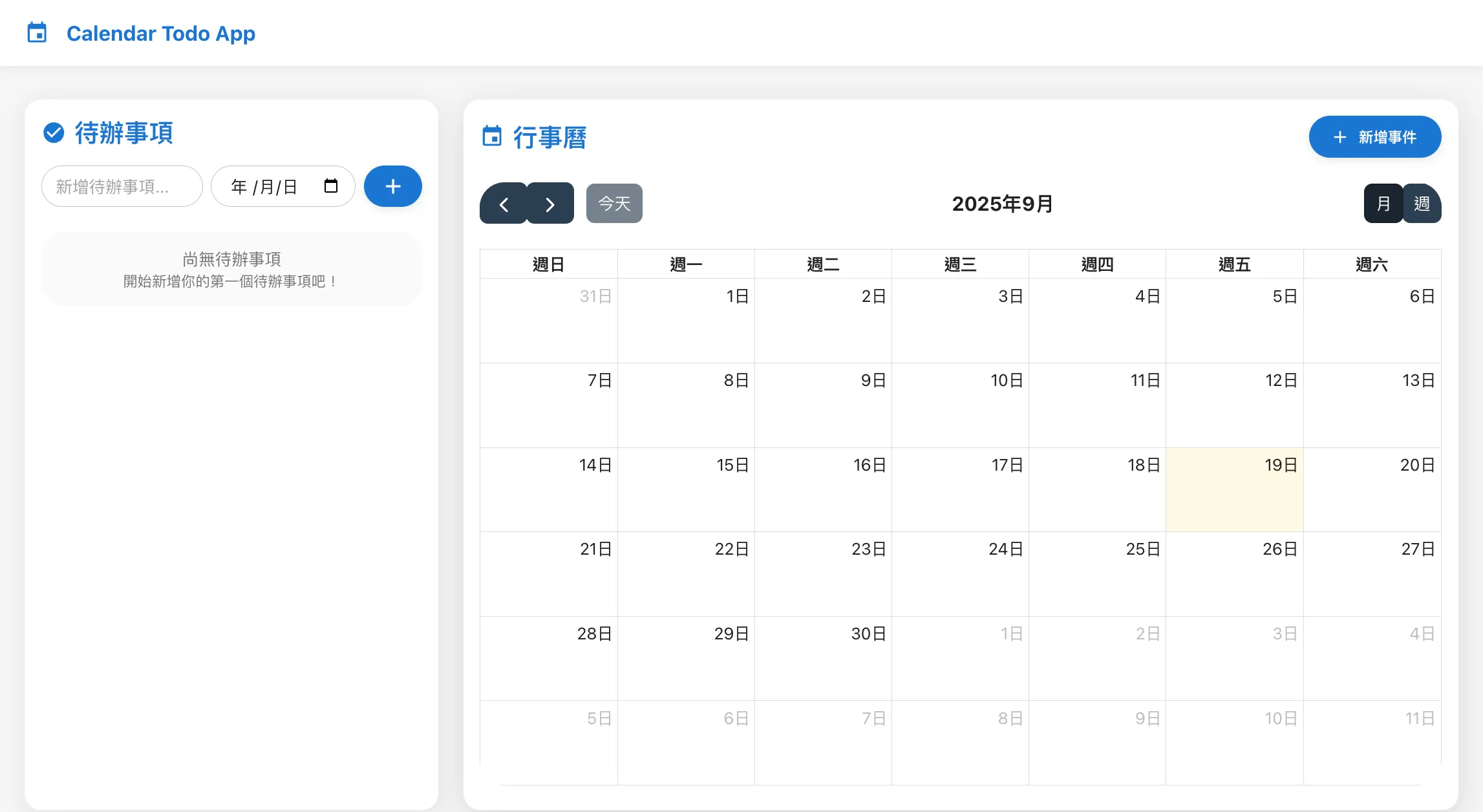The width and height of the screenshot is (1483, 812).
Task: Click the right arrow to view next month
Action: [x=550, y=204]
